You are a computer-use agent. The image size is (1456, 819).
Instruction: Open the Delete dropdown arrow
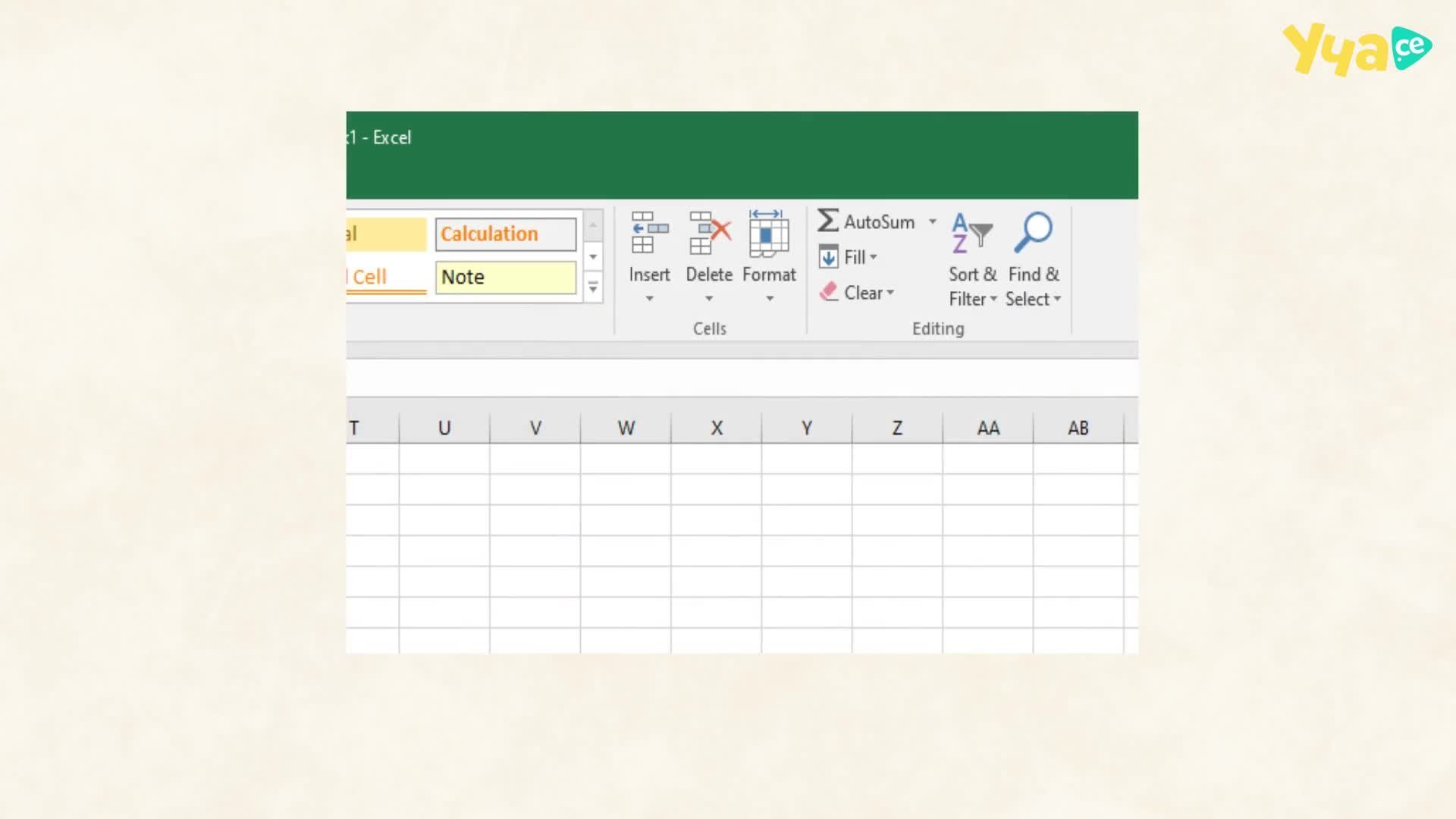tap(709, 299)
